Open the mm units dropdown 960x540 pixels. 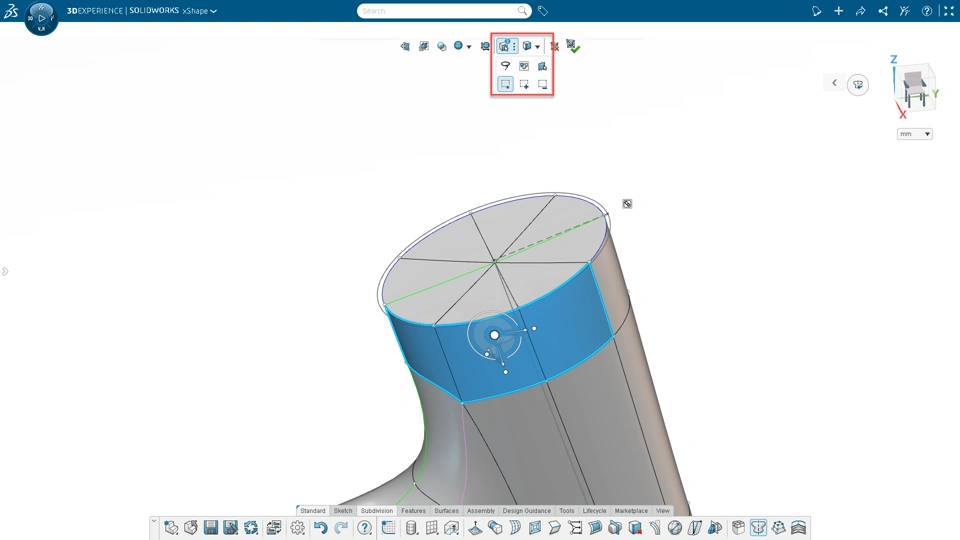(915, 133)
